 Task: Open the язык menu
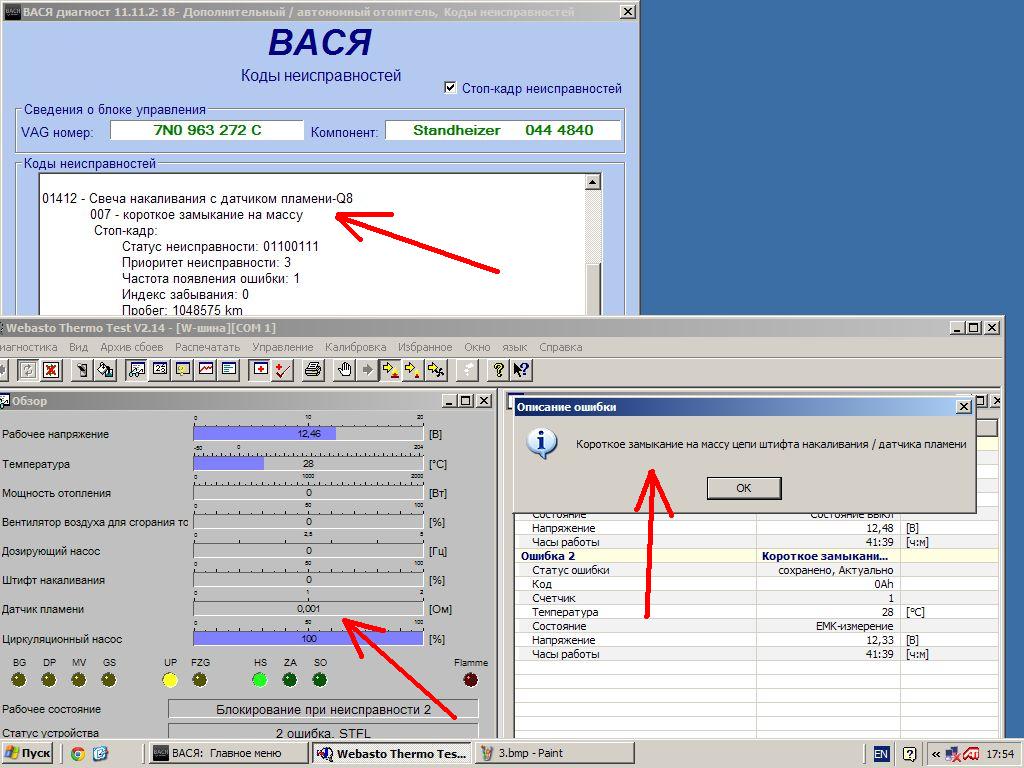[x=515, y=347]
